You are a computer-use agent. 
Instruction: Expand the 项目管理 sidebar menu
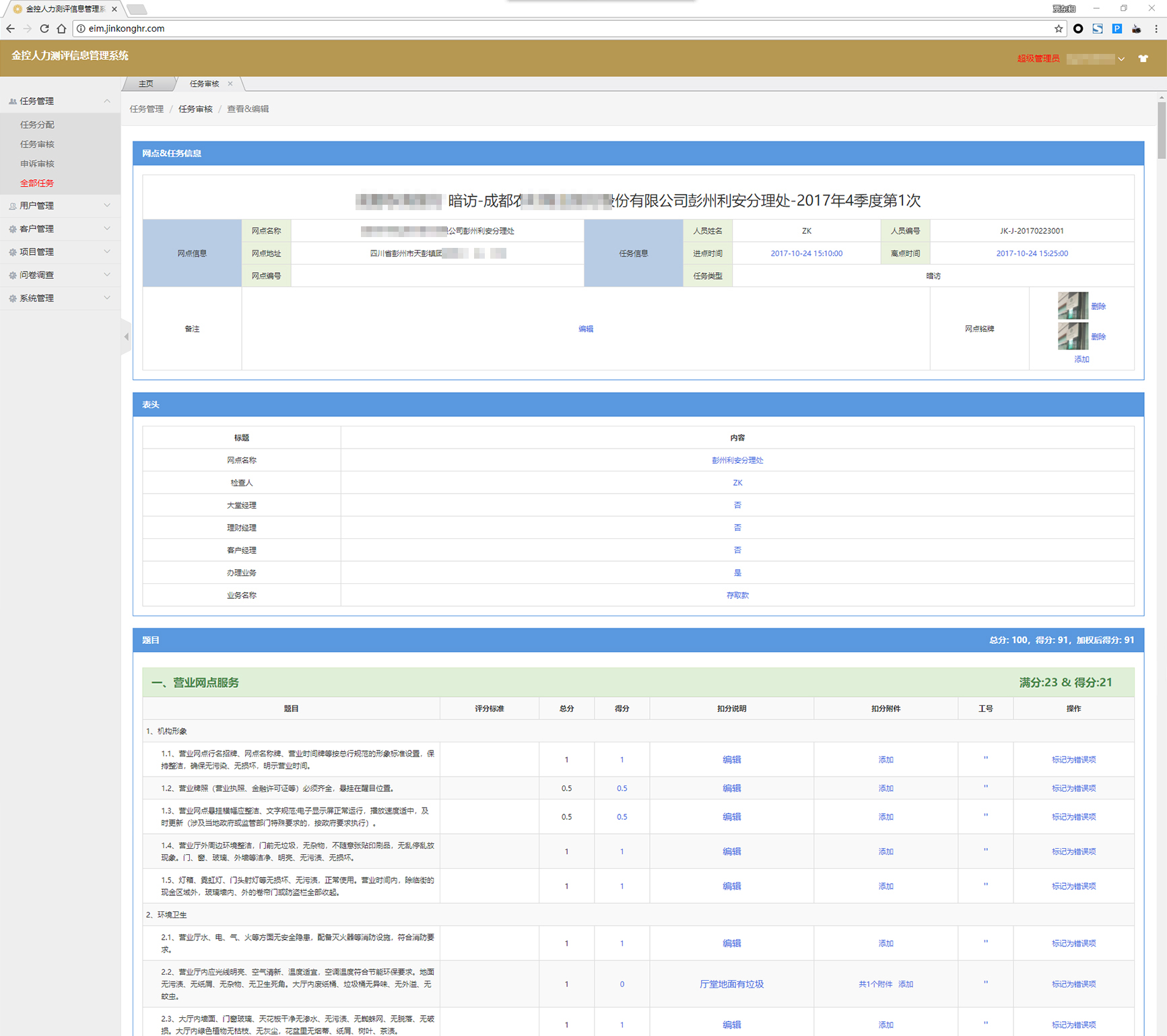click(x=60, y=252)
